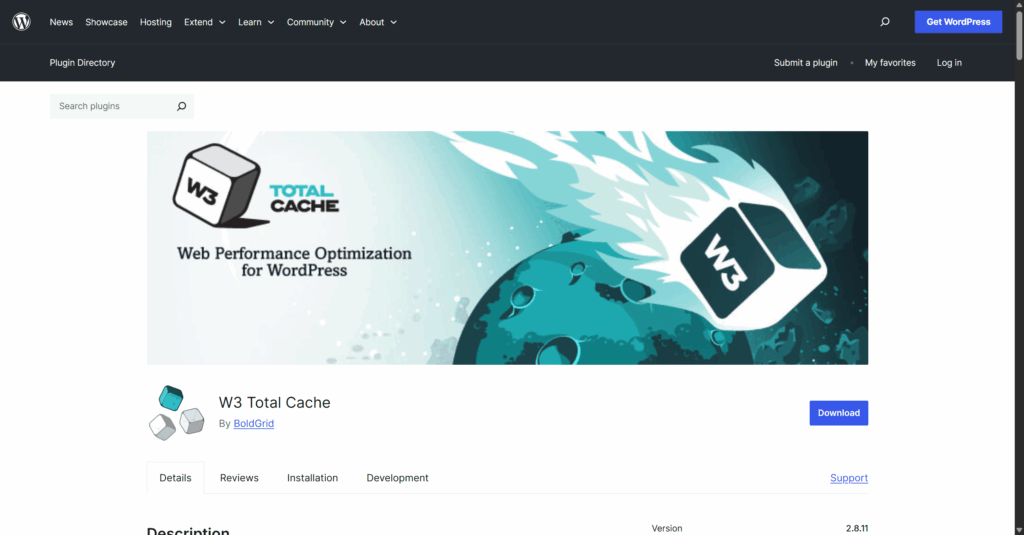Screen dimensions: 1024x535
Task: Open the Hosting page
Action: point(155,22)
